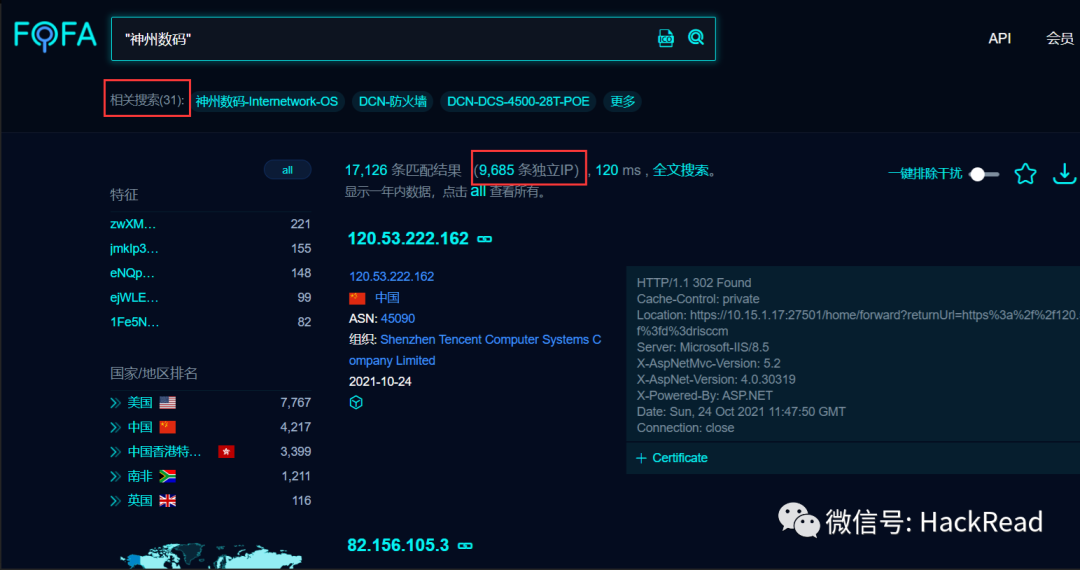Click the blue 120.53.222.162 IP link
The image size is (1080, 570).
pyautogui.click(x=392, y=277)
